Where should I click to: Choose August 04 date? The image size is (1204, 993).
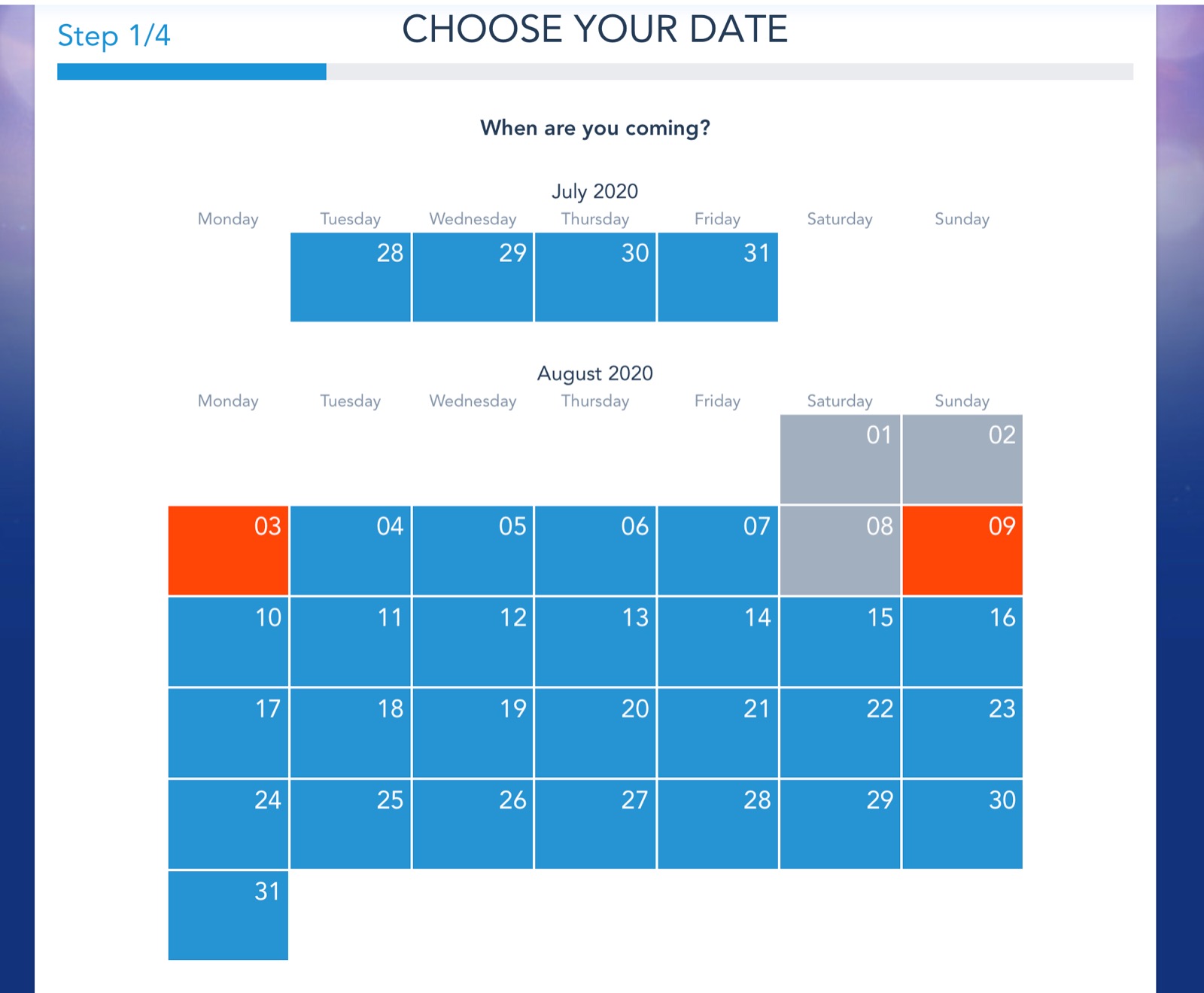(351, 550)
